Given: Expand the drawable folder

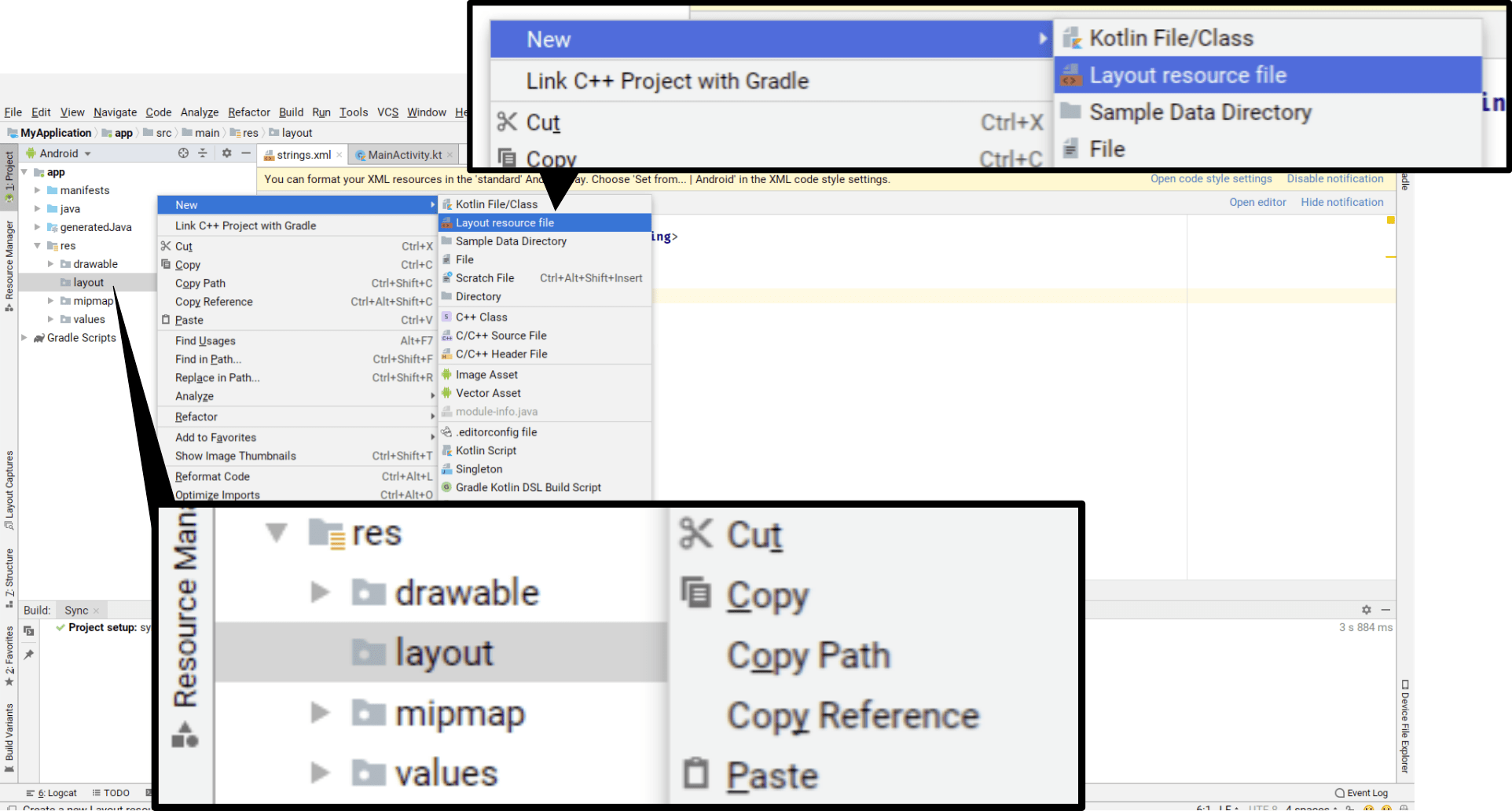Looking at the screenshot, I should (50, 264).
